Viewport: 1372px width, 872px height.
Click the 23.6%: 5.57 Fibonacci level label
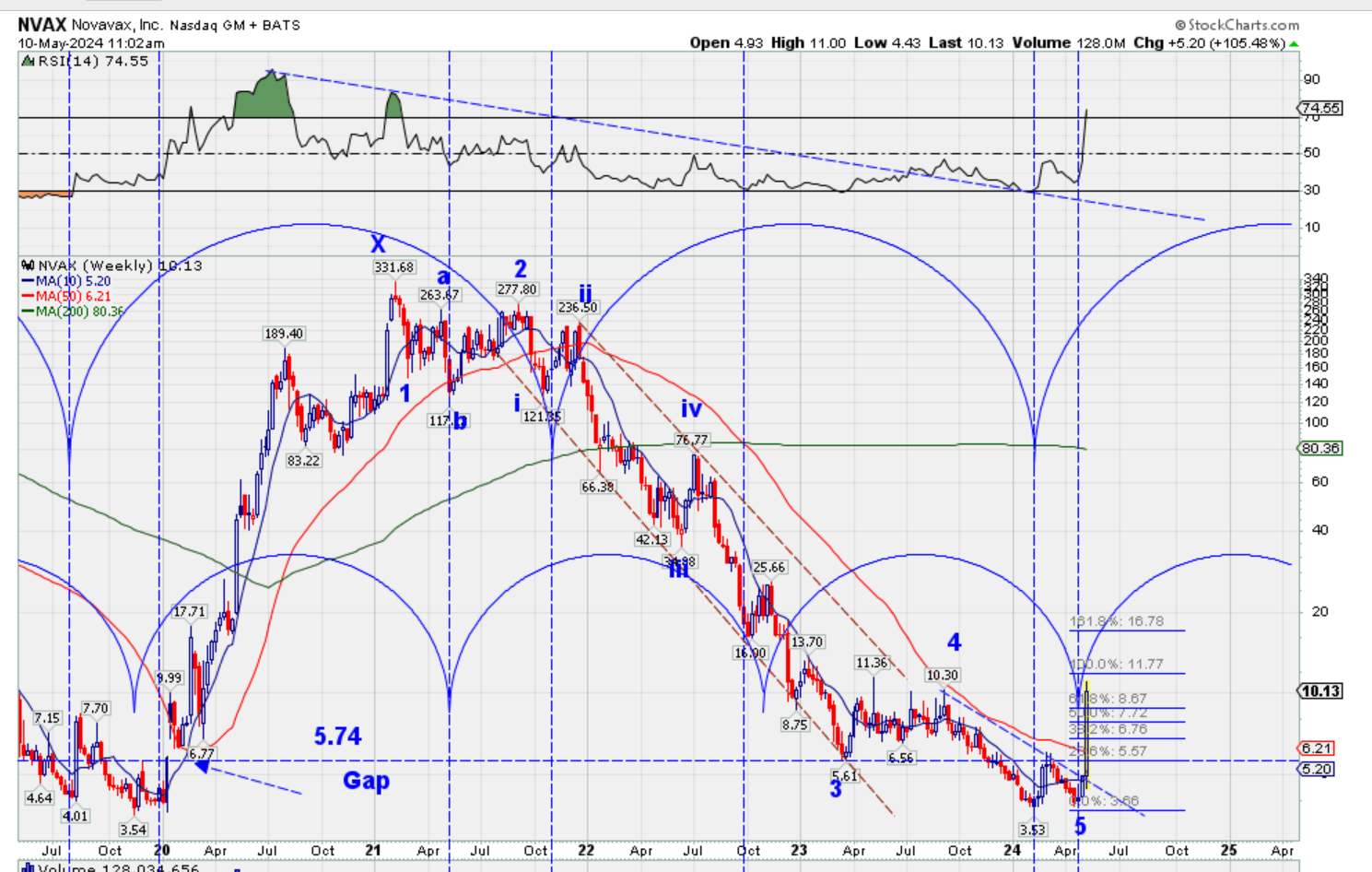pyautogui.click(x=1108, y=751)
